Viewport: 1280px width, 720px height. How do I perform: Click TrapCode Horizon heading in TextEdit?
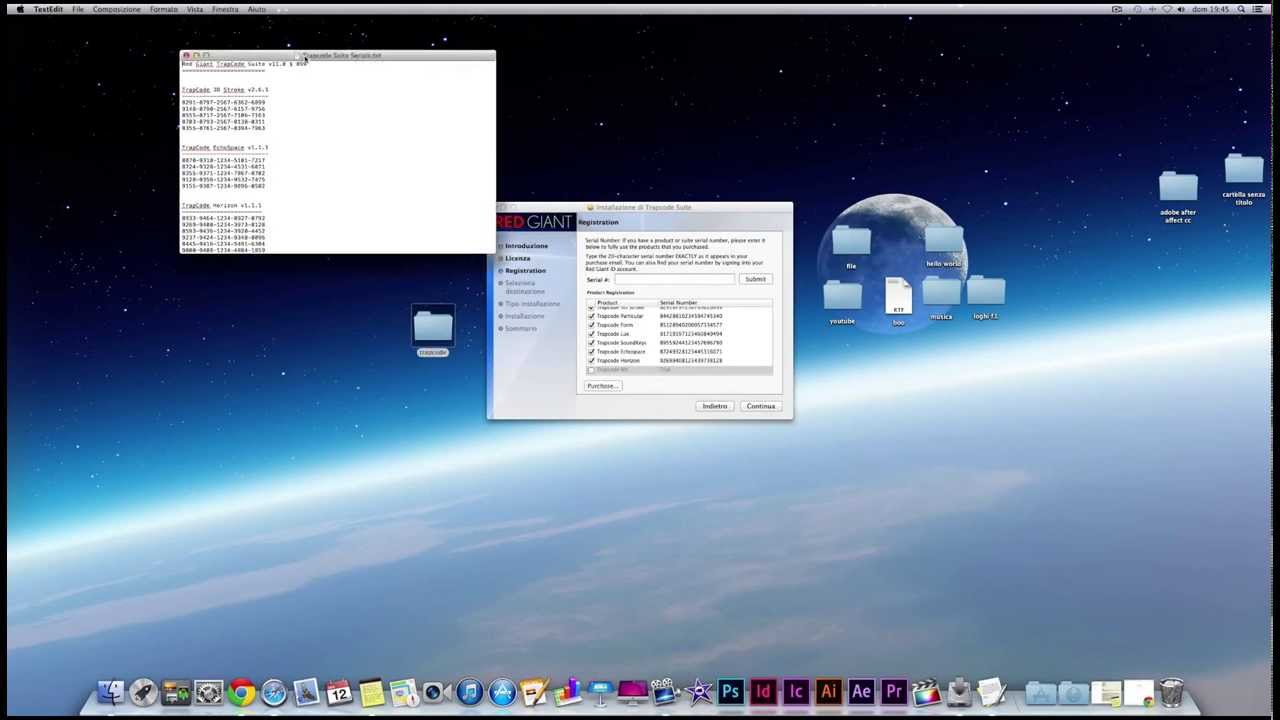click(222, 206)
